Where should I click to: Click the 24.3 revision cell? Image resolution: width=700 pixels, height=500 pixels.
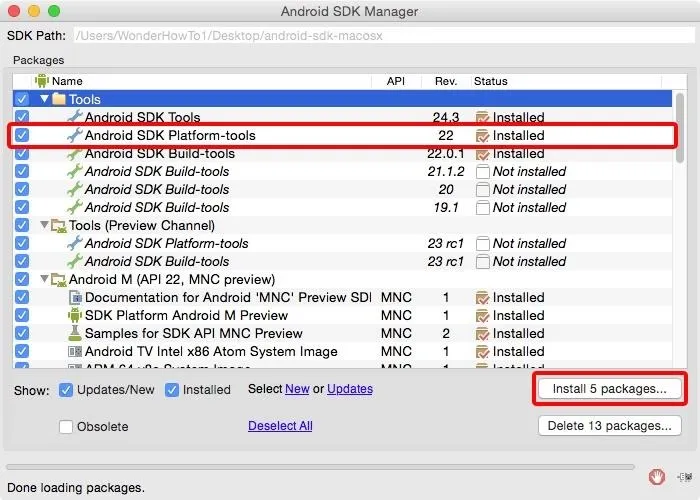[x=446, y=117]
